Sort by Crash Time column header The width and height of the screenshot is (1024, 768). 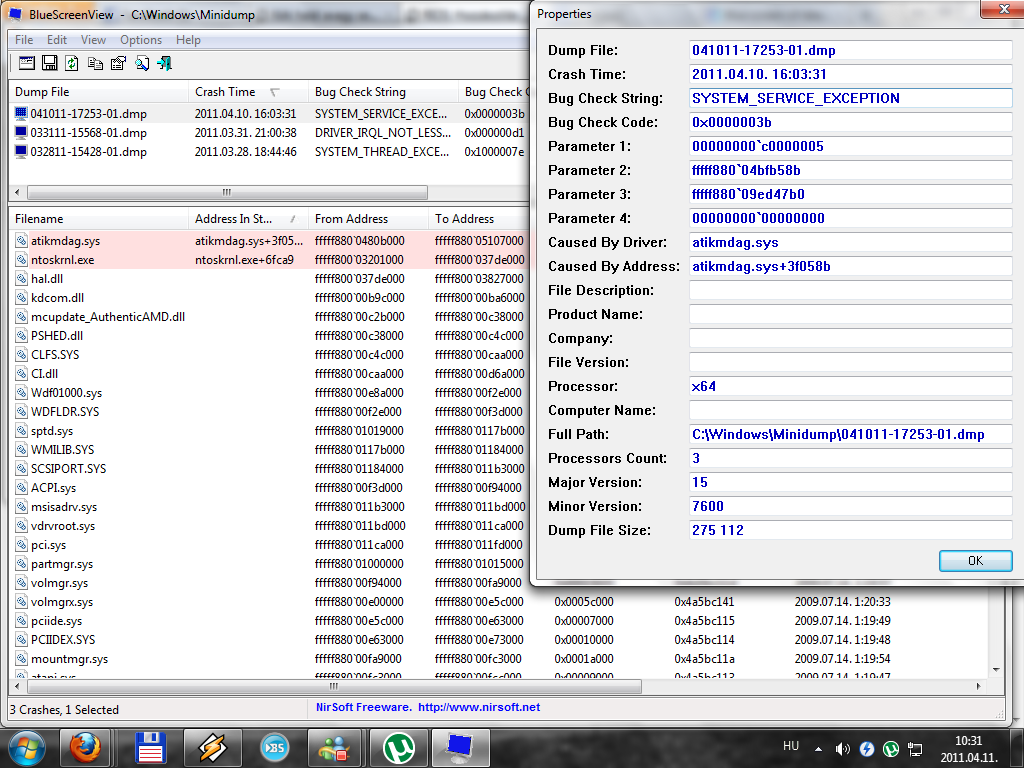[x=249, y=92]
